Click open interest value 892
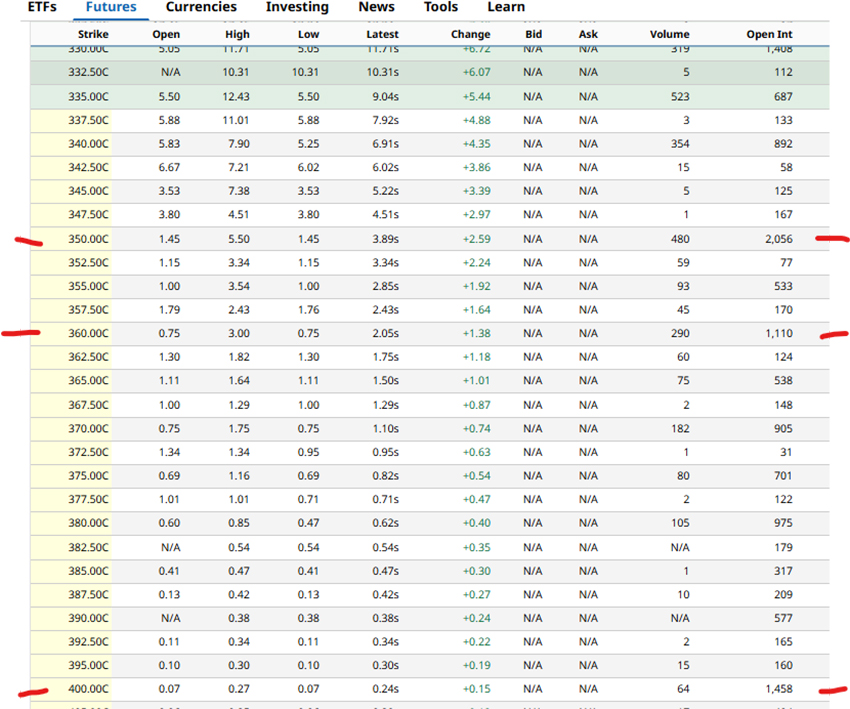850x709 pixels. point(783,144)
